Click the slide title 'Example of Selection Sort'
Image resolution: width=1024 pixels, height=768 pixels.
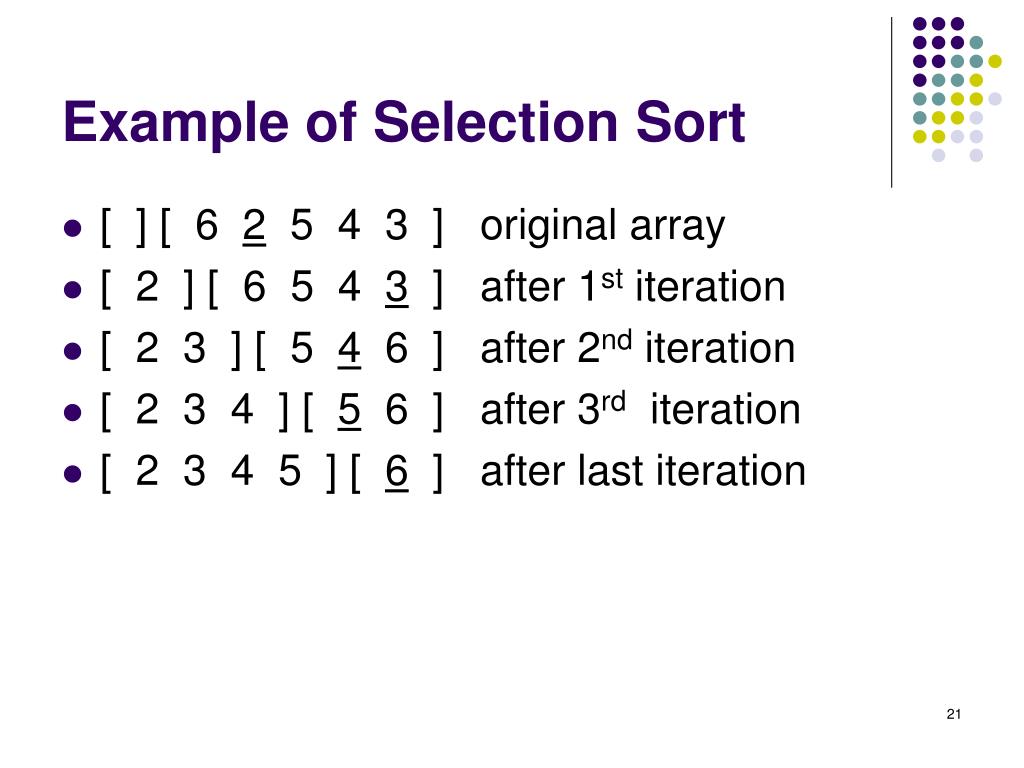click(404, 123)
